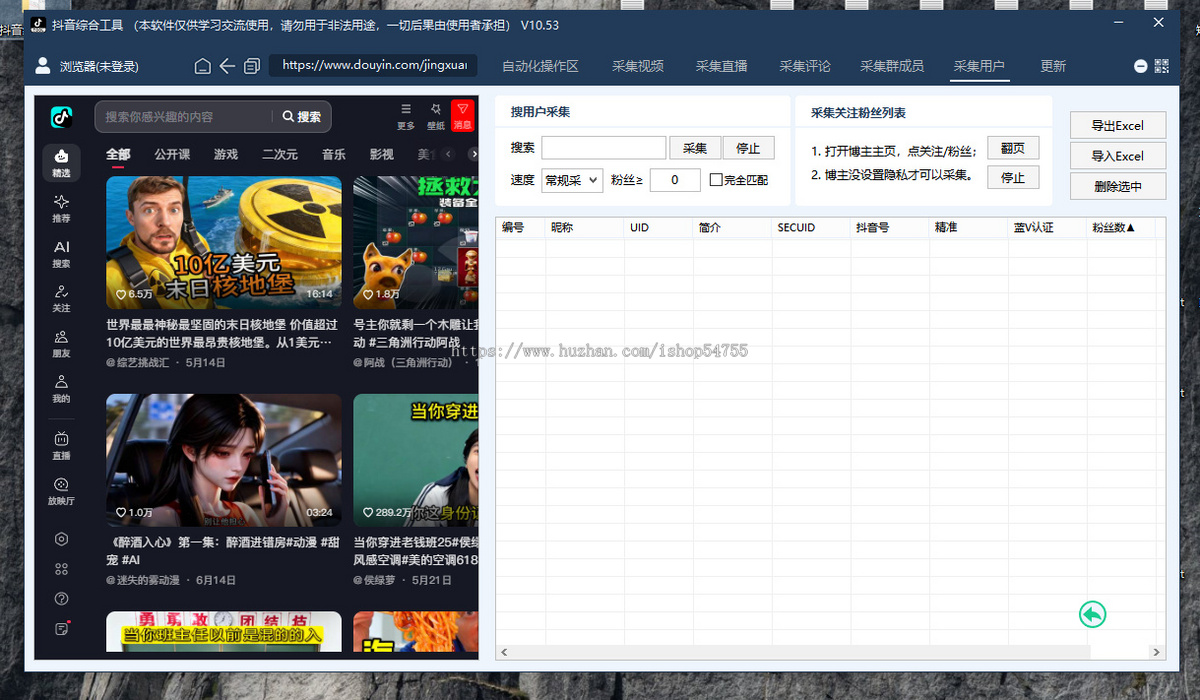Screen dimensions: 1200x700
Task: Select the 音乐 category tab
Action: [x=334, y=154]
